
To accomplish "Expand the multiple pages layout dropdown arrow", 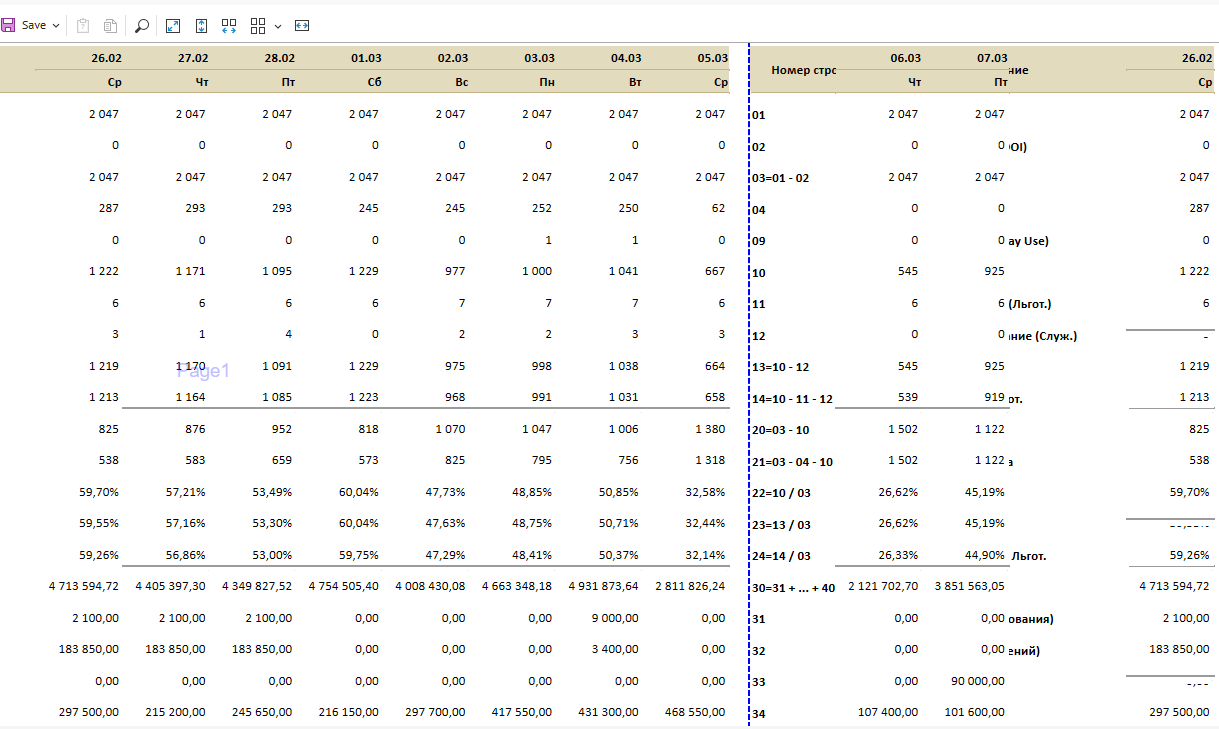I will 277,26.
